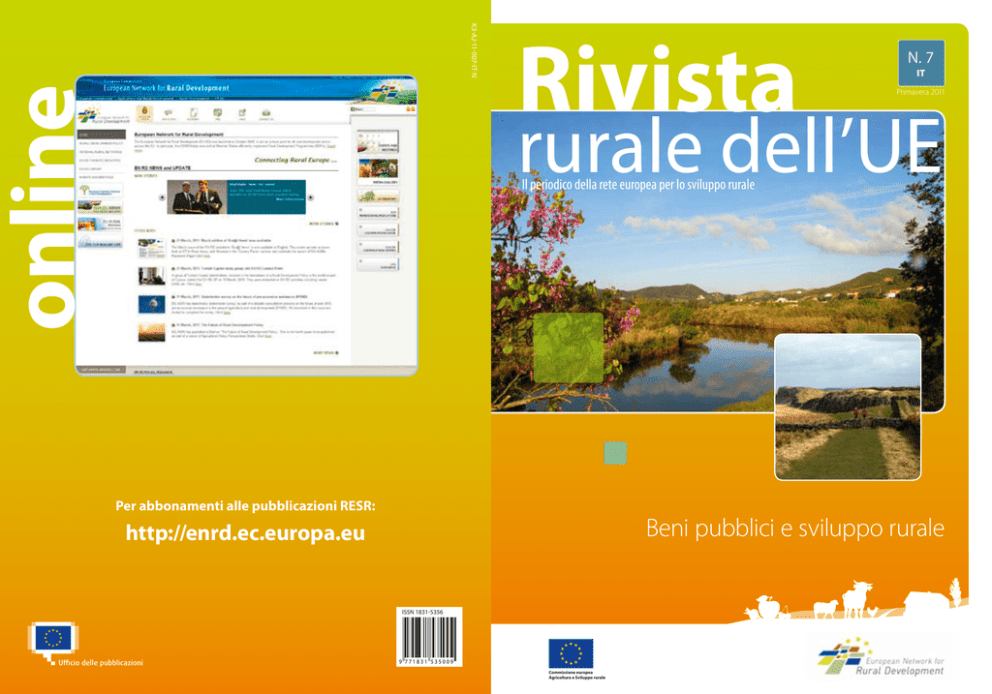
Task: Click the 'Il periodico della rete europea' subtitle
Action: pos(638,185)
